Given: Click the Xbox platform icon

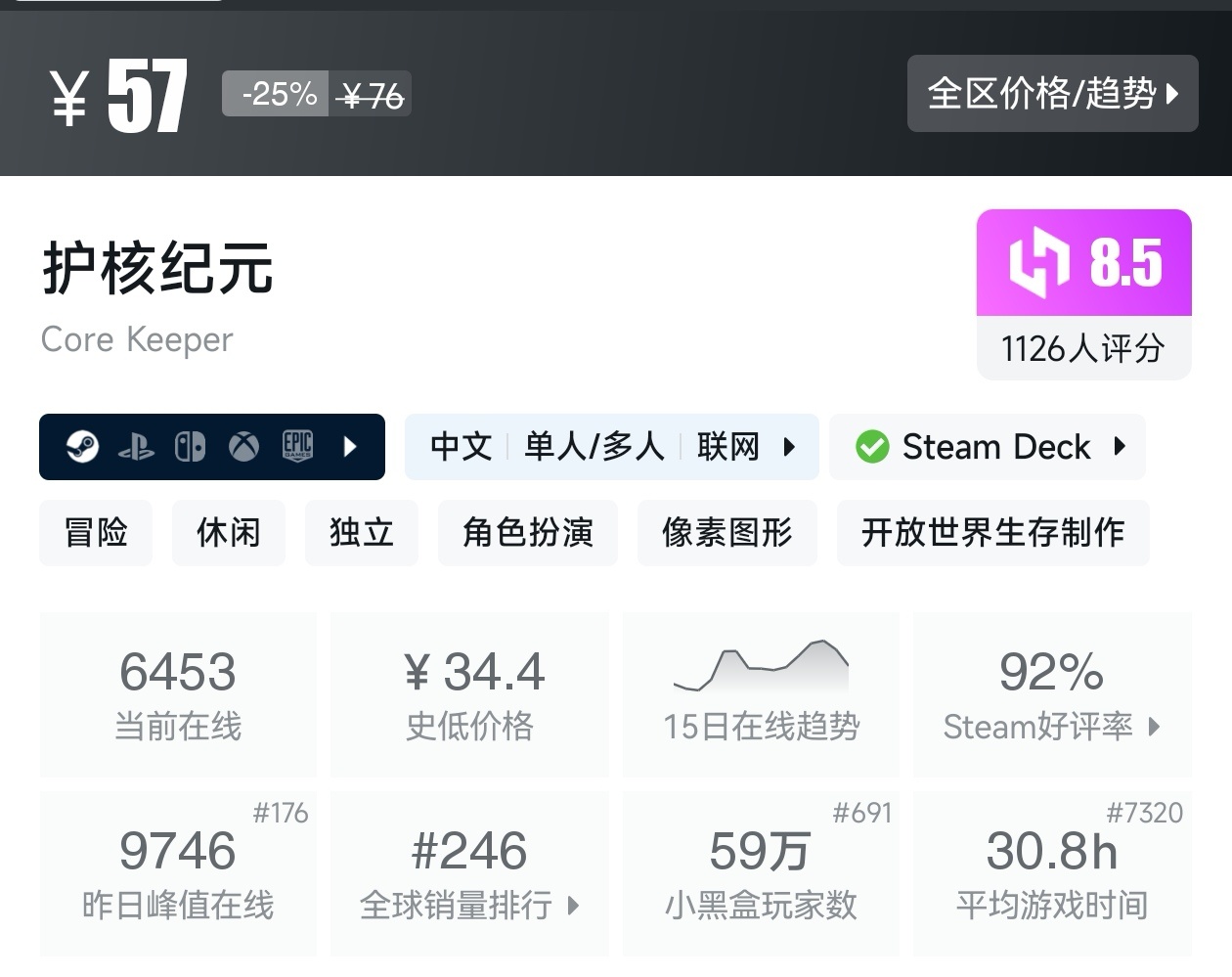Looking at the screenshot, I should 244,447.
